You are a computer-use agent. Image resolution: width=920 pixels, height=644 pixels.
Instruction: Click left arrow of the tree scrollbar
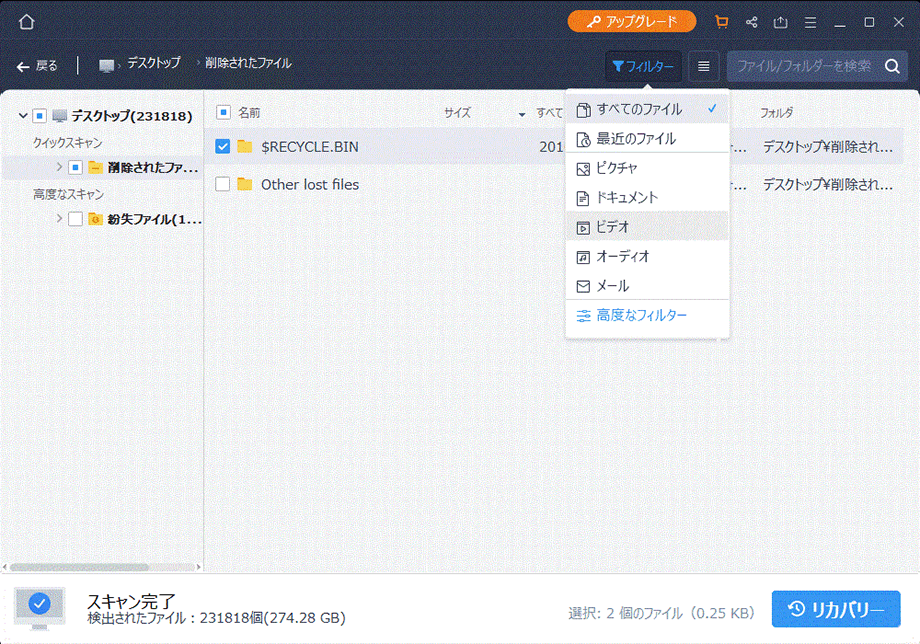[5, 567]
